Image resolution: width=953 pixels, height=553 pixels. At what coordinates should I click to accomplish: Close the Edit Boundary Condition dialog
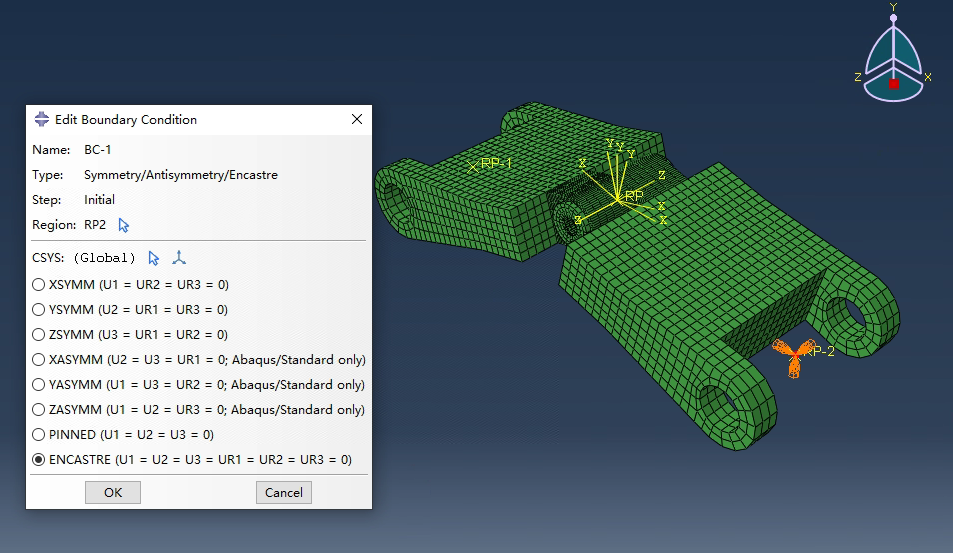pos(357,119)
